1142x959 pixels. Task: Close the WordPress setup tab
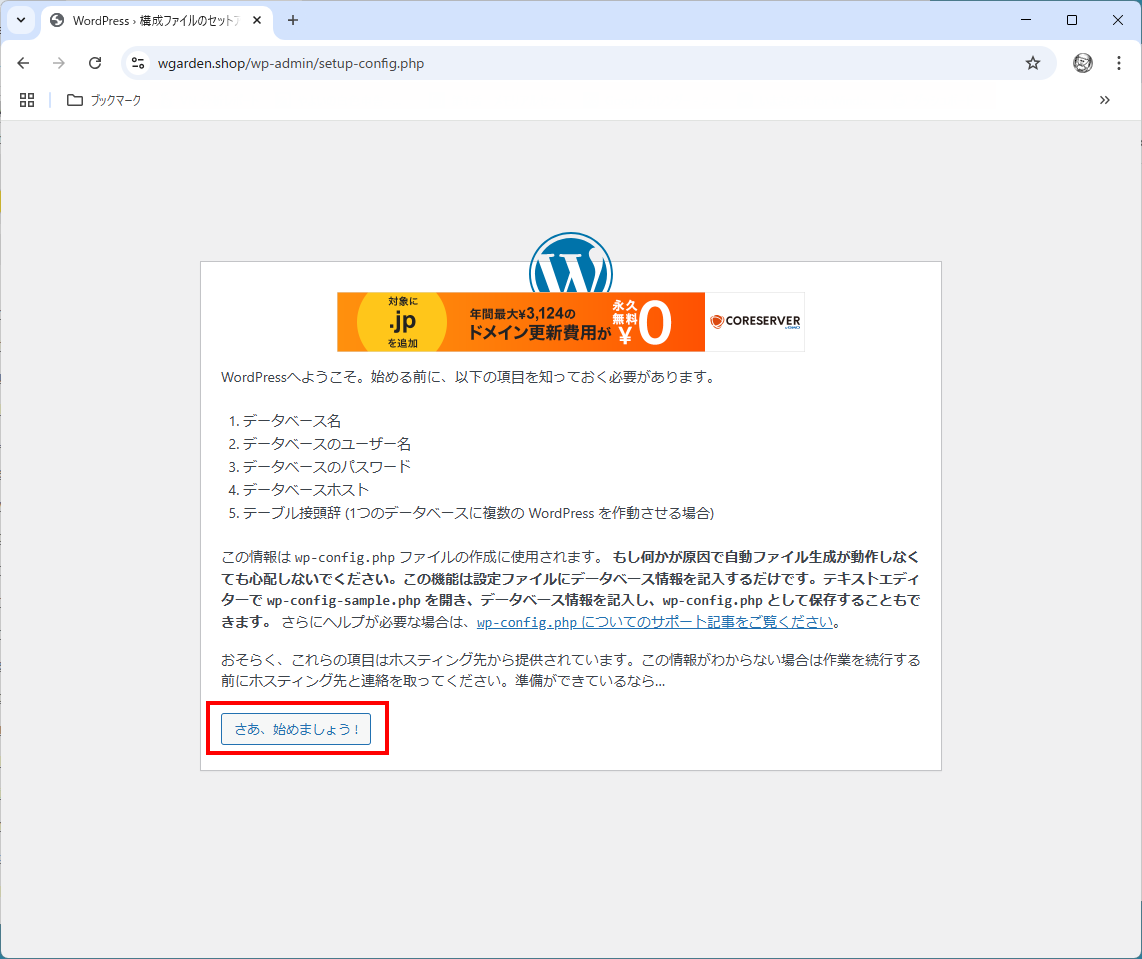[258, 20]
